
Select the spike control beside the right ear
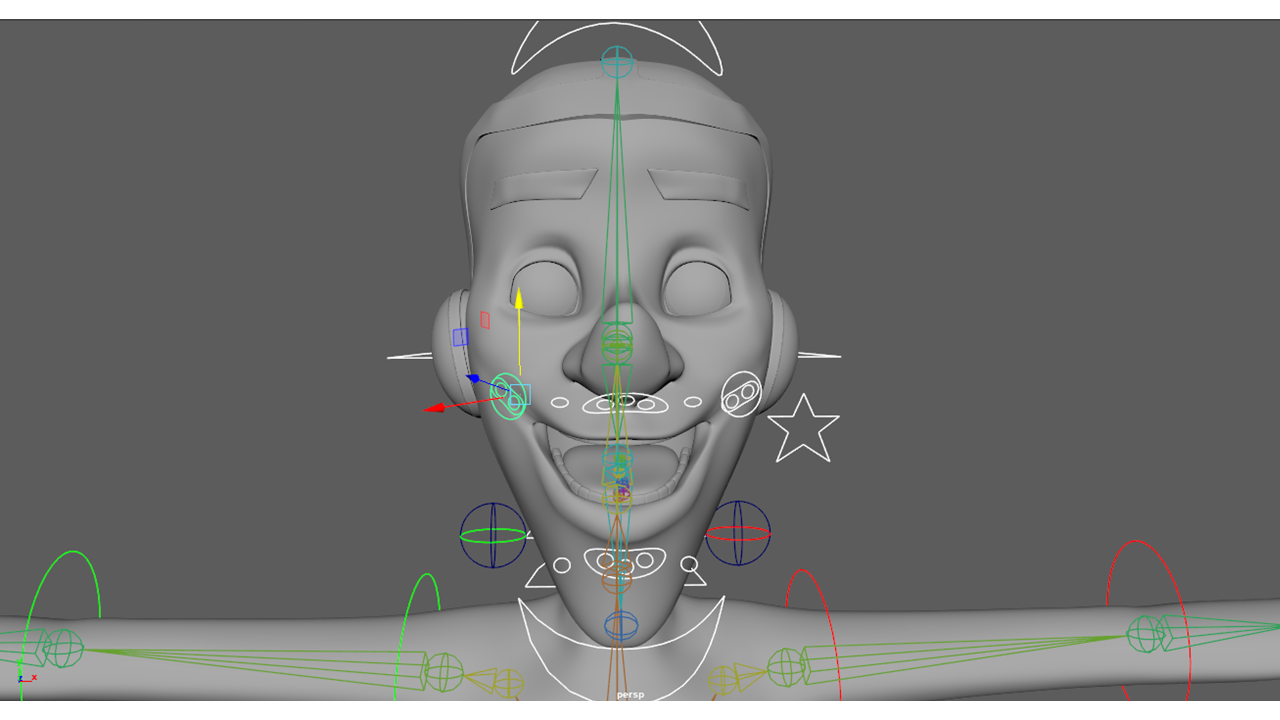coord(819,355)
